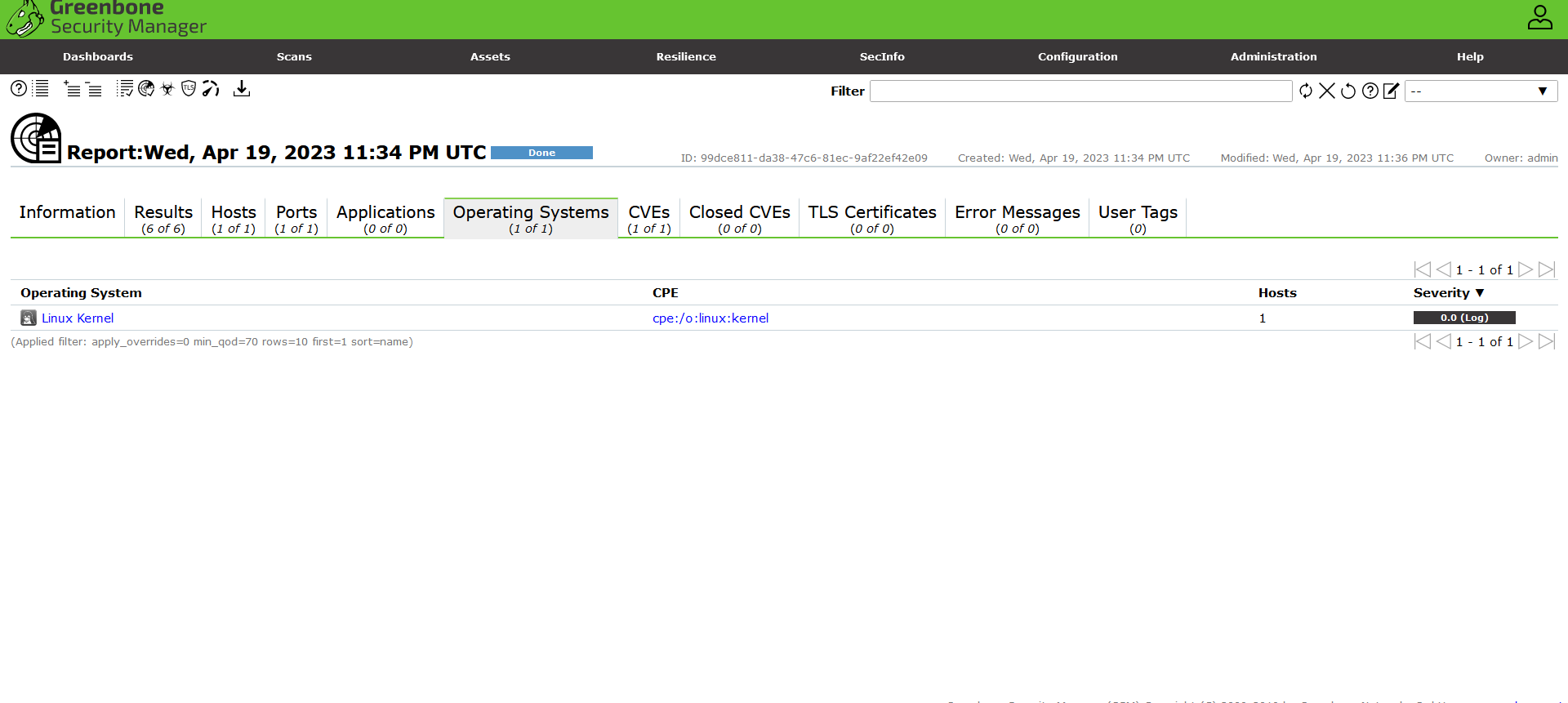Sort by CPE column header
The image size is (1568, 703).
click(666, 292)
